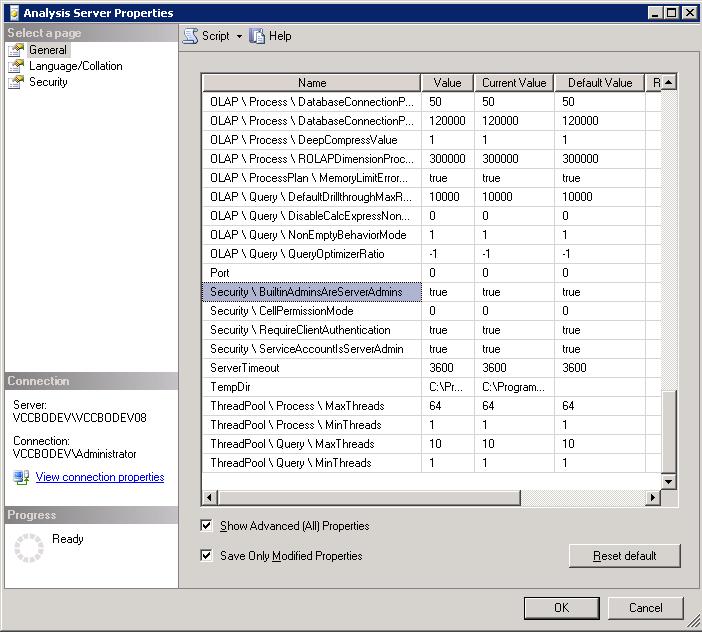Viewport: 702px width, 632px height.
Task: Click the horizontal scrollbar thumb
Action: (368, 497)
